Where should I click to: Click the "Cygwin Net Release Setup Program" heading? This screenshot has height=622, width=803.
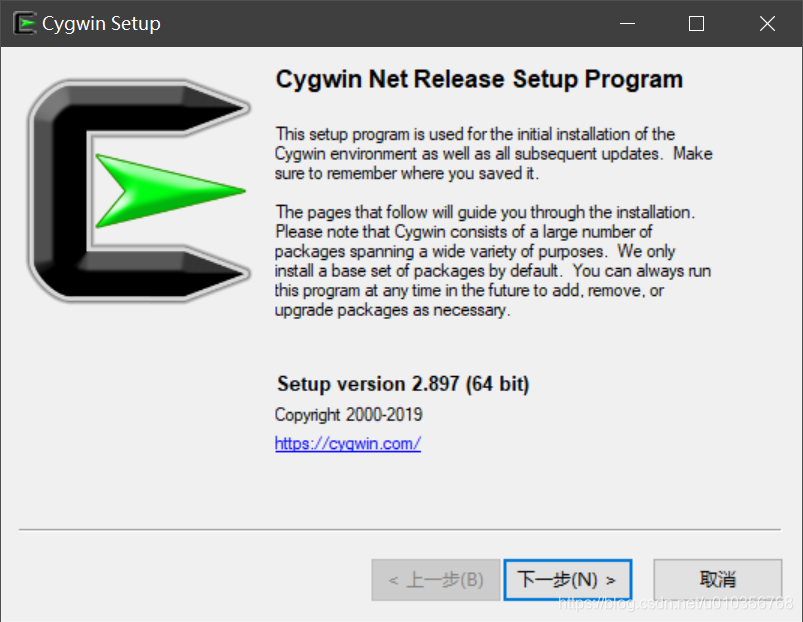click(x=479, y=79)
